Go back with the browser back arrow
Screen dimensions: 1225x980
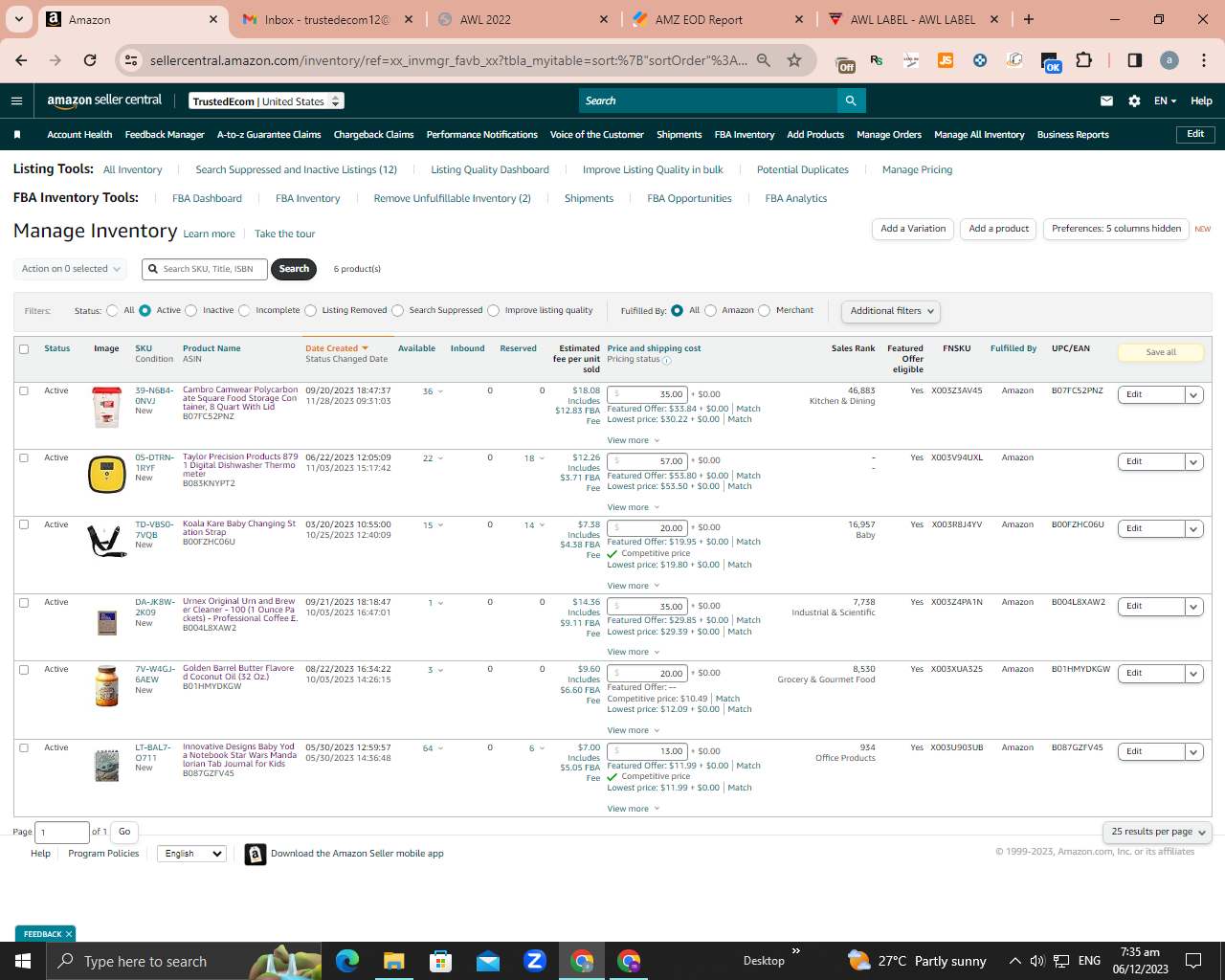coord(21,60)
